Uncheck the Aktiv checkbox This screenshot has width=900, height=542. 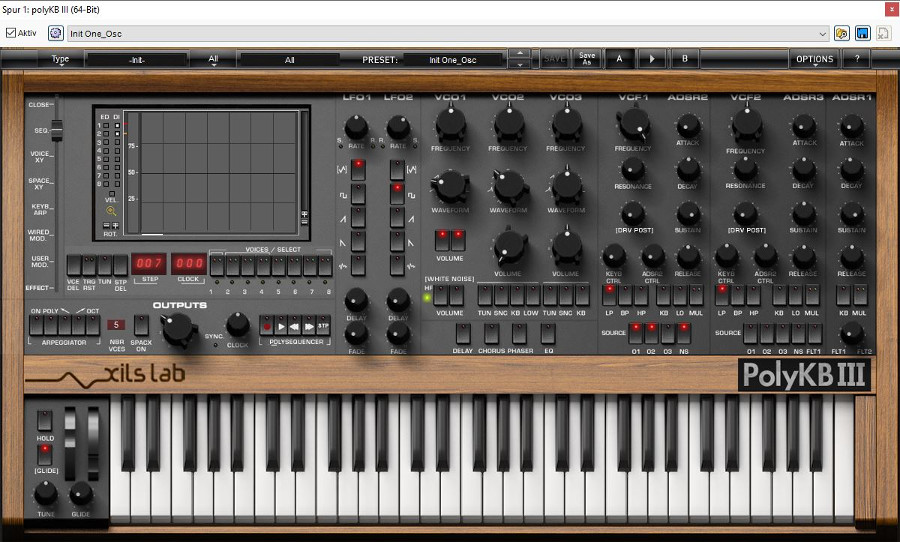click(11, 33)
